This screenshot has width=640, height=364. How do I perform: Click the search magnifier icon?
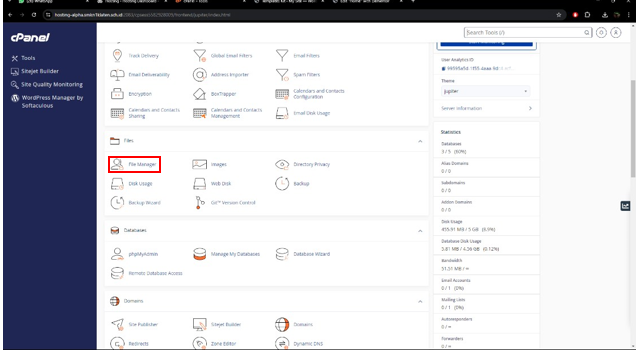click(x=587, y=33)
